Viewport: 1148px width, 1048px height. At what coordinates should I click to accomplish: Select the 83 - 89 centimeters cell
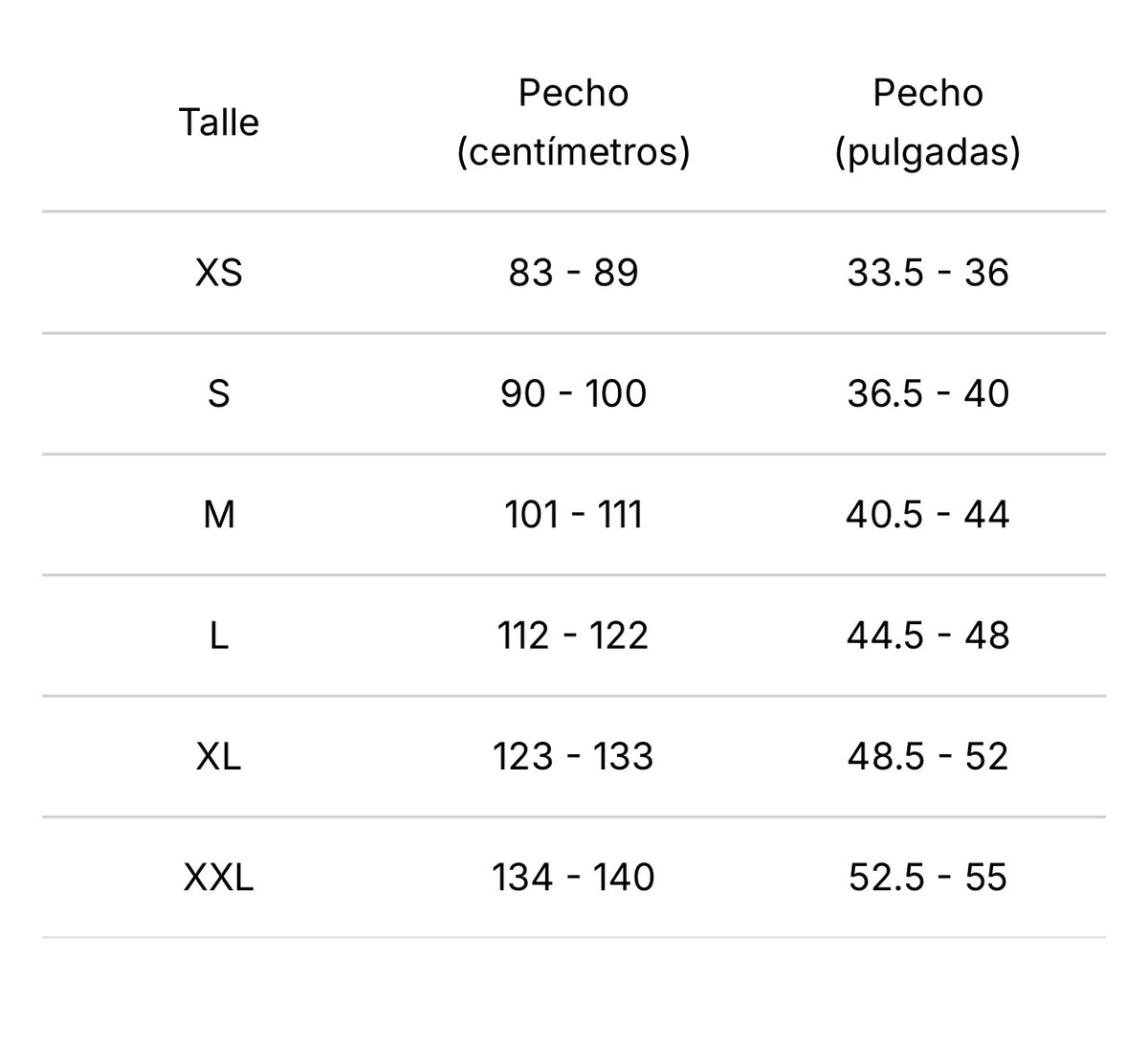click(x=573, y=273)
